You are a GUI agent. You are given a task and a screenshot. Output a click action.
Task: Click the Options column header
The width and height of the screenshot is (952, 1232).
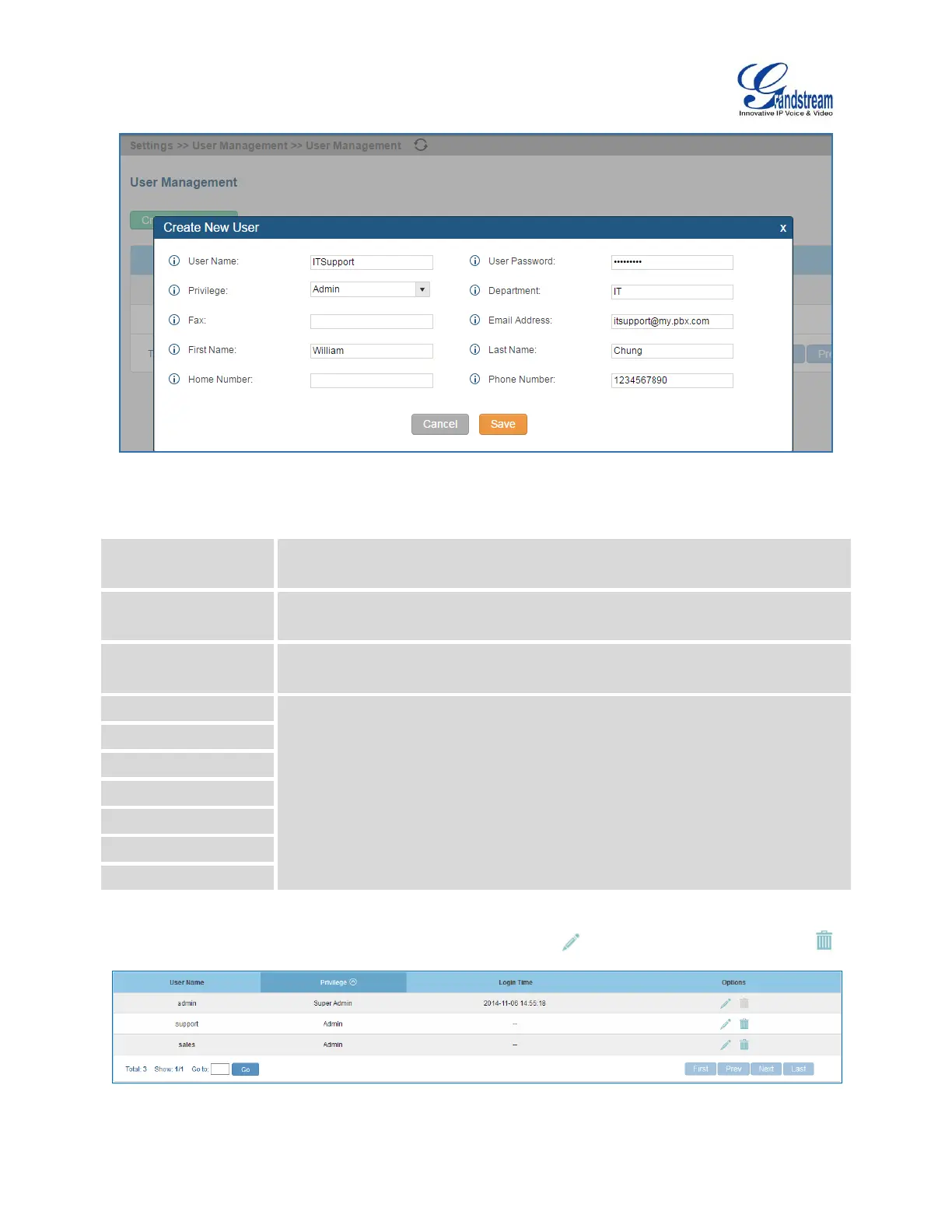coord(733,982)
